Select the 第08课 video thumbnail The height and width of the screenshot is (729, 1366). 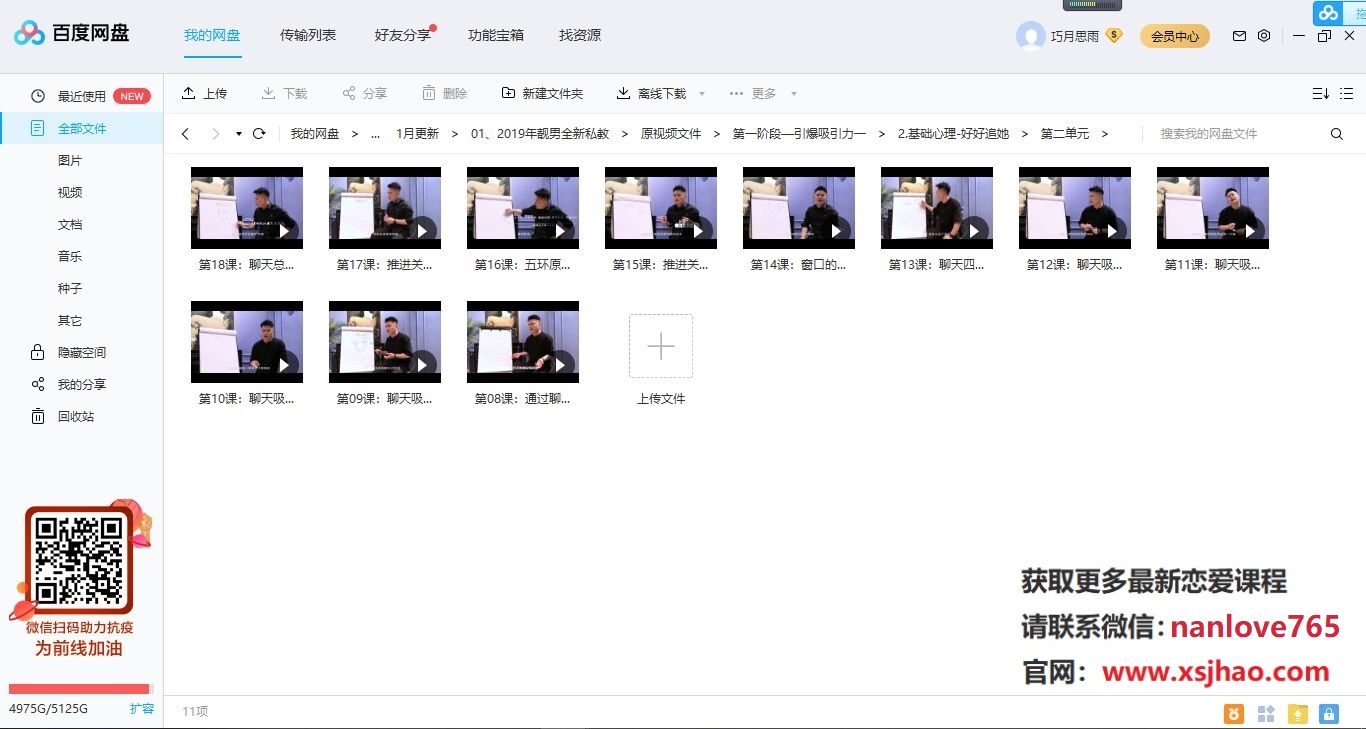tap(523, 342)
